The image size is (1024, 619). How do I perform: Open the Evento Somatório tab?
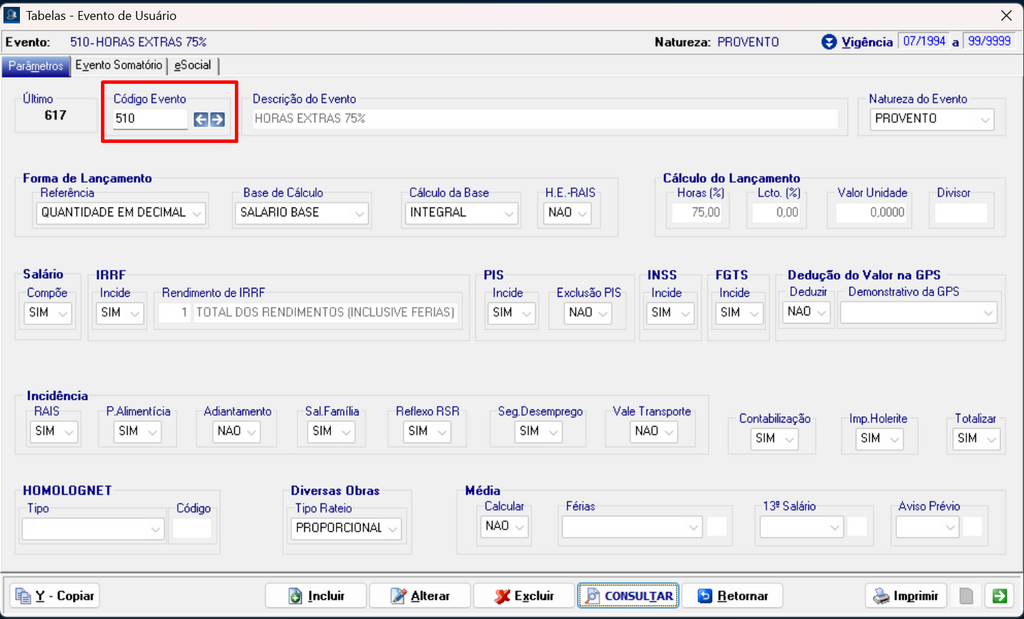point(119,65)
